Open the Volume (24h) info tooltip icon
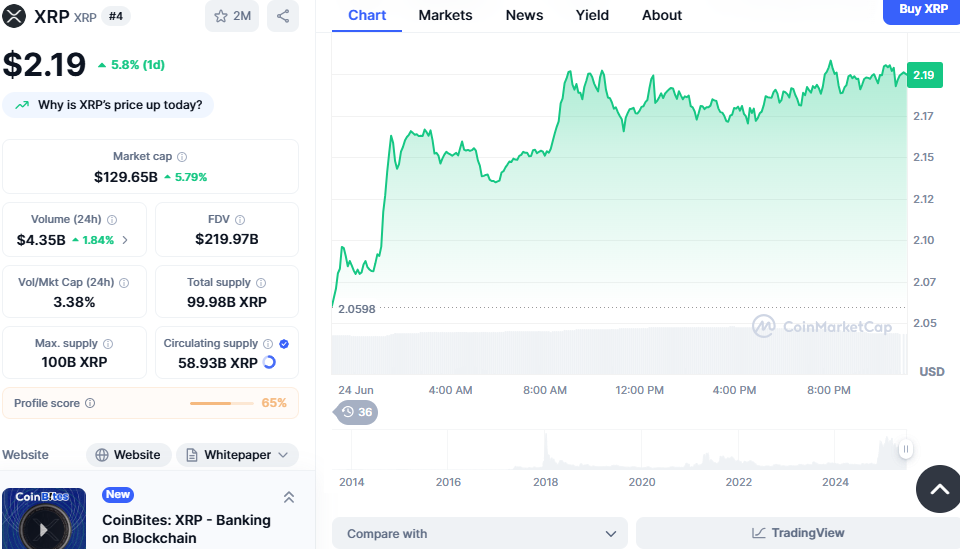960x549 pixels. point(112,220)
